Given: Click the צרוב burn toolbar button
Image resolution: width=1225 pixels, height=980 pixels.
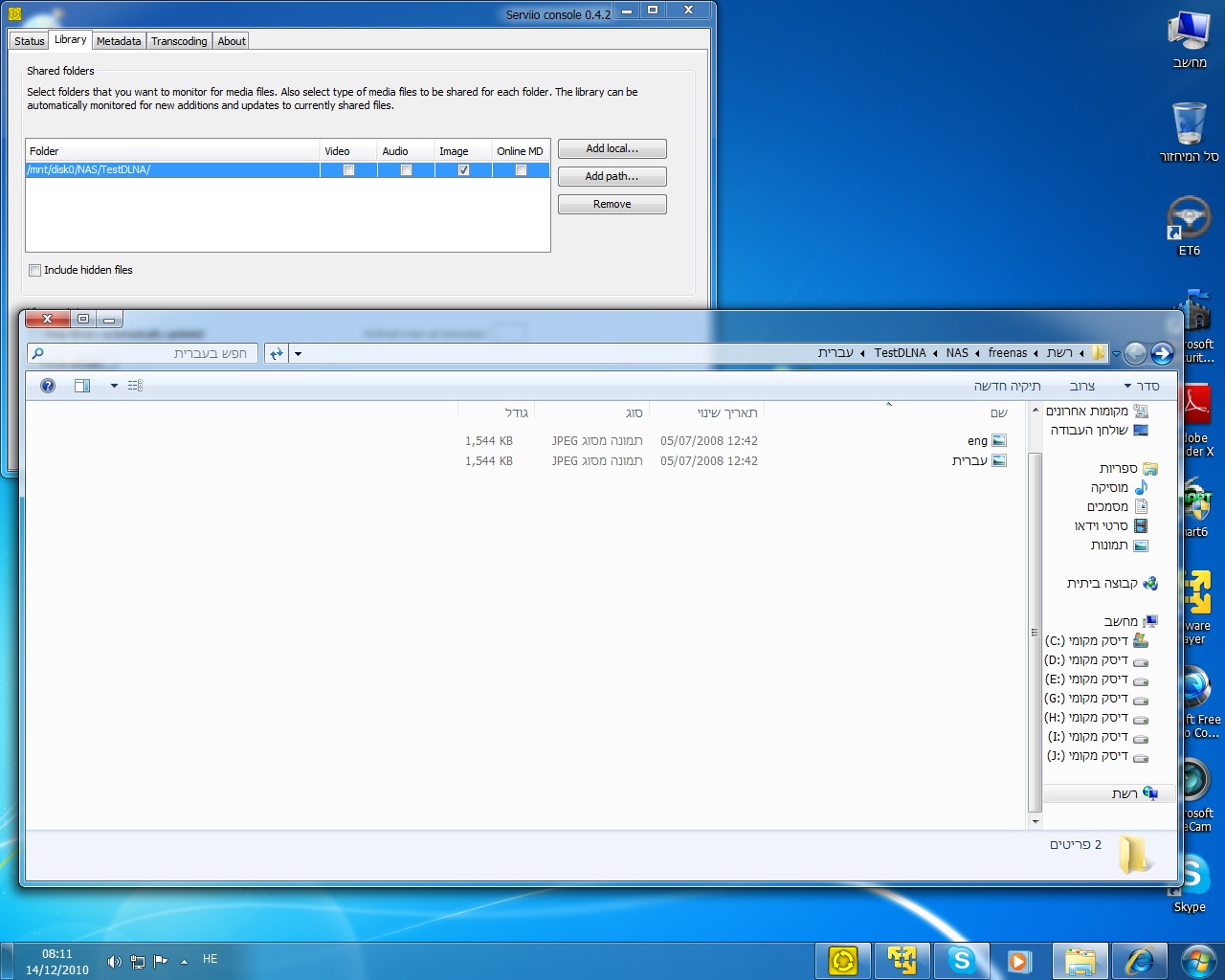Looking at the screenshot, I should [1082, 386].
